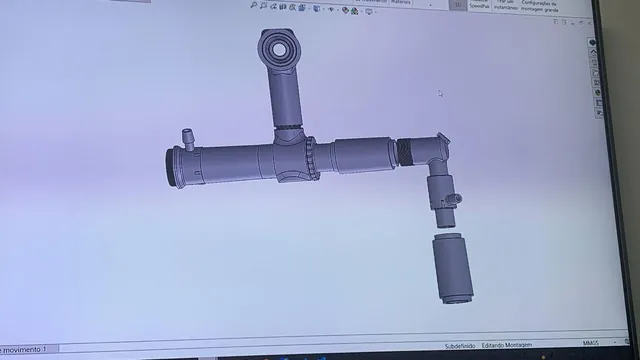The width and height of the screenshot is (640, 360).
Task: Select the top eyelet ring of the assembly
Action: coord(279,49)
